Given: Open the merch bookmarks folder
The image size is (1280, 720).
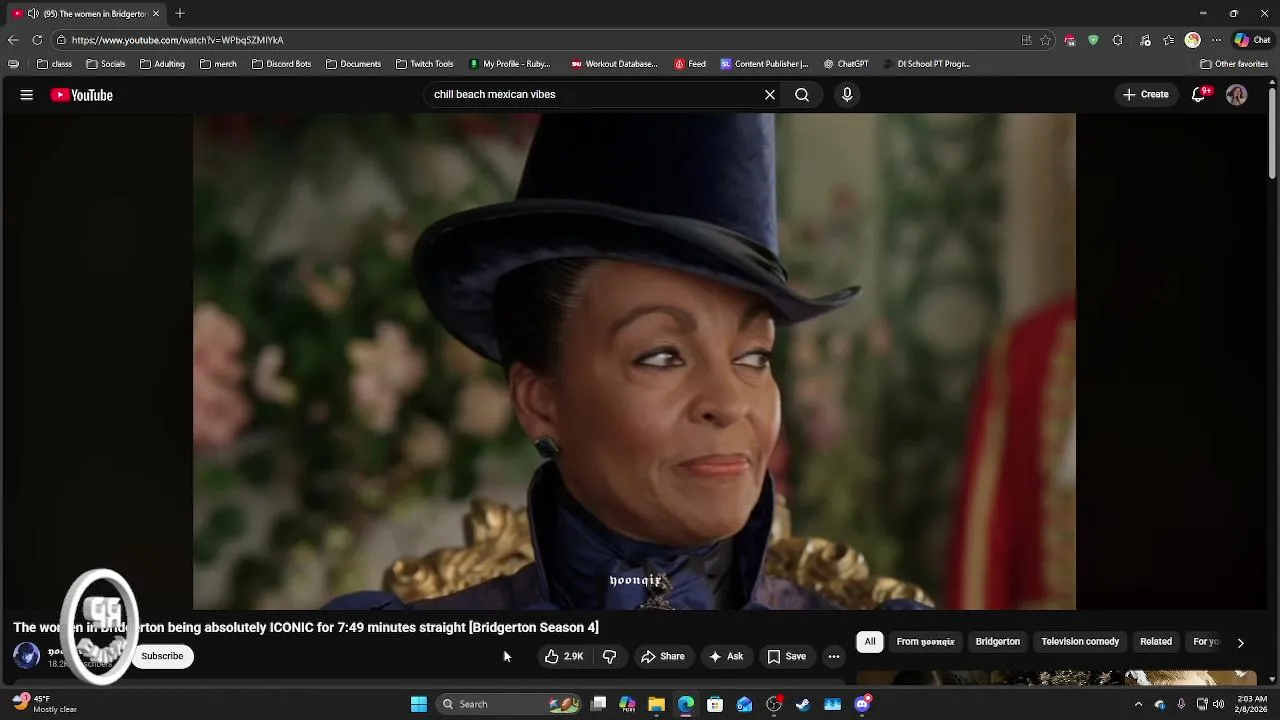Looking at the screenshot, I should 218,64.
